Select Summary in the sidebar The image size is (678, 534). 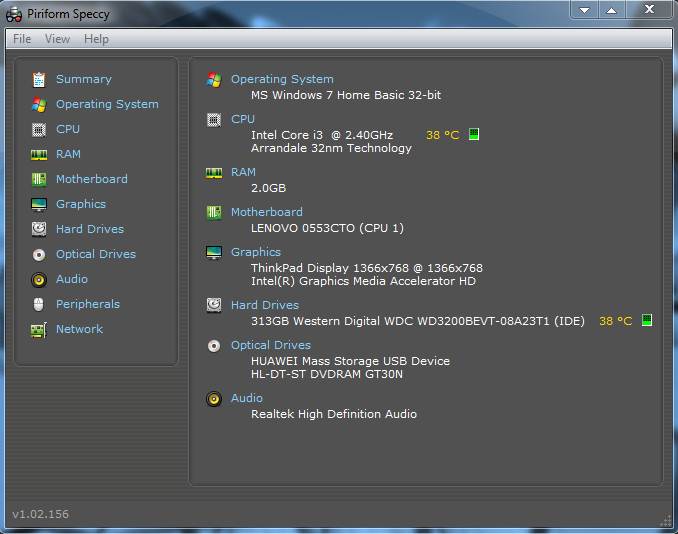pos(84,79)
